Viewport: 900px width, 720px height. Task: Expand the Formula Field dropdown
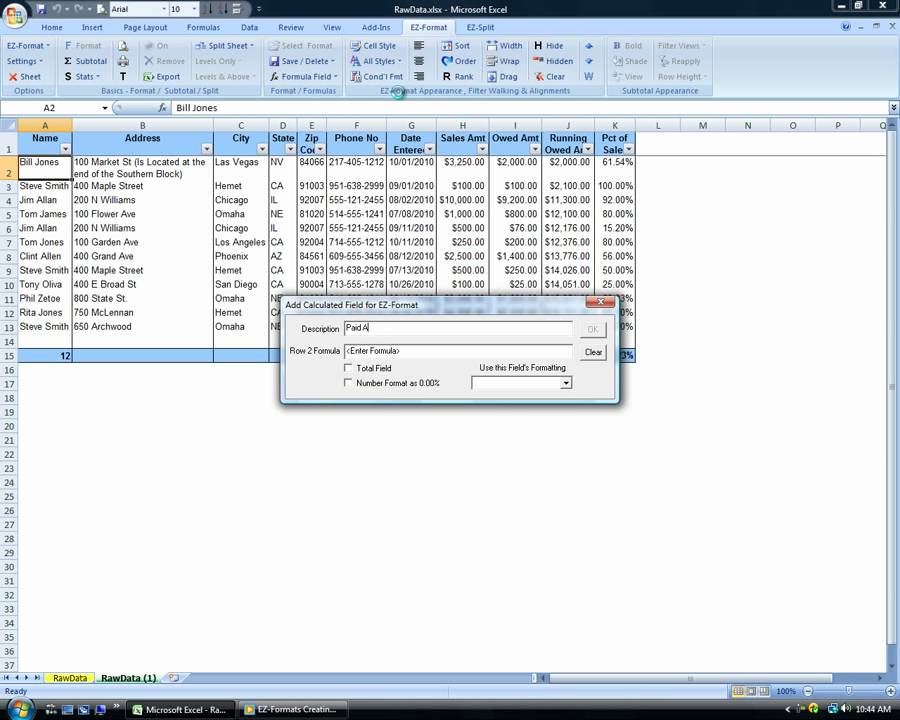click(304, 76)
